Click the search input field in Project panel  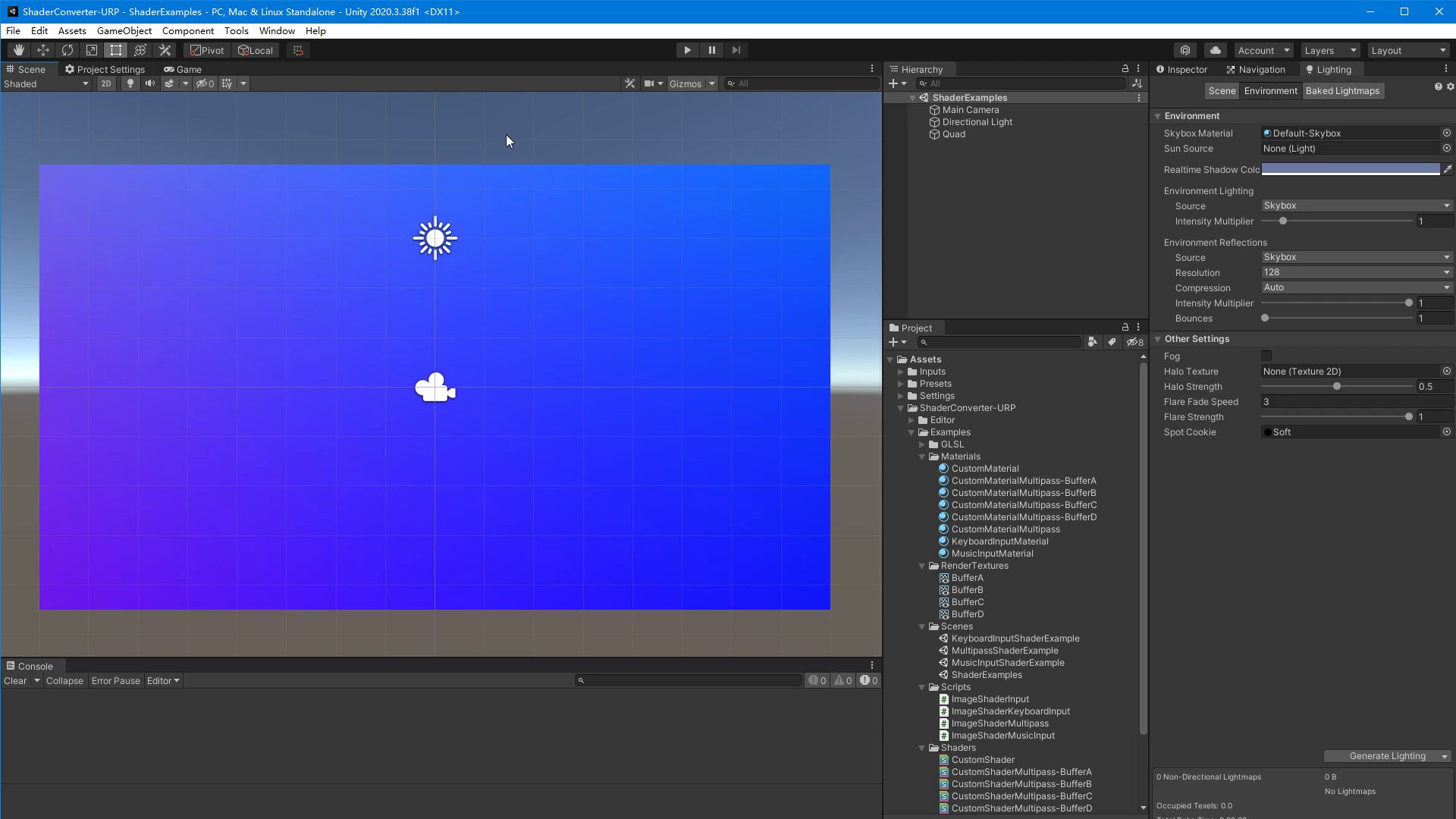(1000, 342)
